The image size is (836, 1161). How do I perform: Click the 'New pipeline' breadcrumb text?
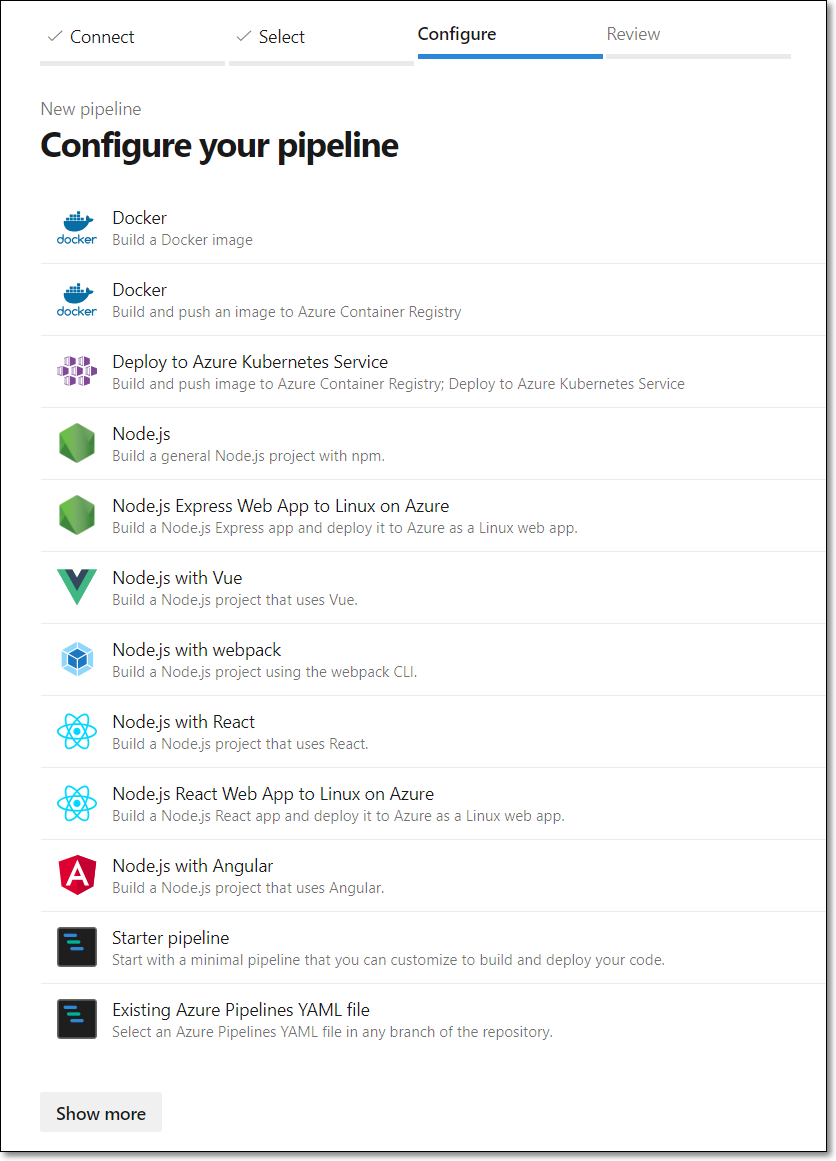click(x=91, y=109)
